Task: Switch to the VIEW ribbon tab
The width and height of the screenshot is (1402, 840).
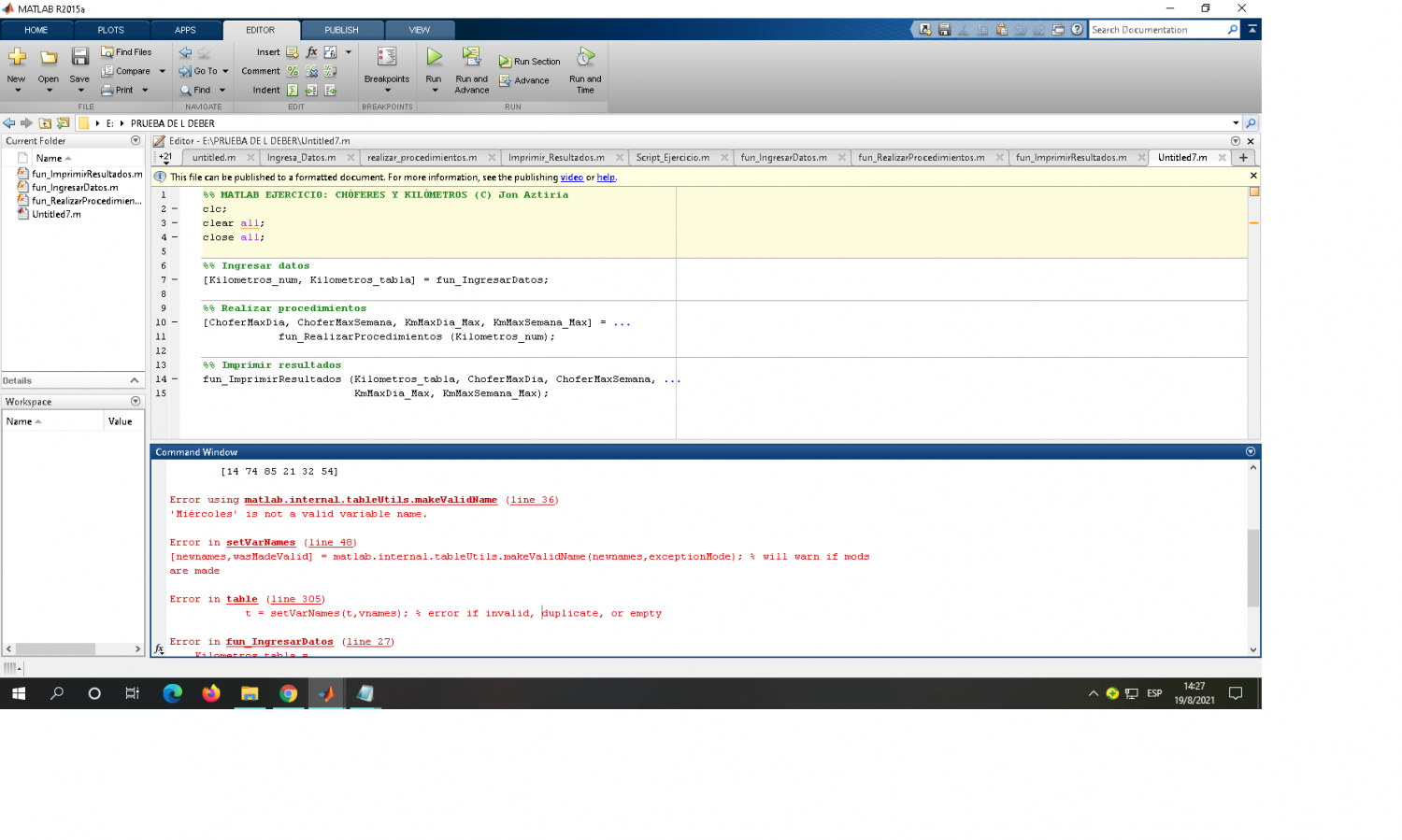Action: [420, 30]
